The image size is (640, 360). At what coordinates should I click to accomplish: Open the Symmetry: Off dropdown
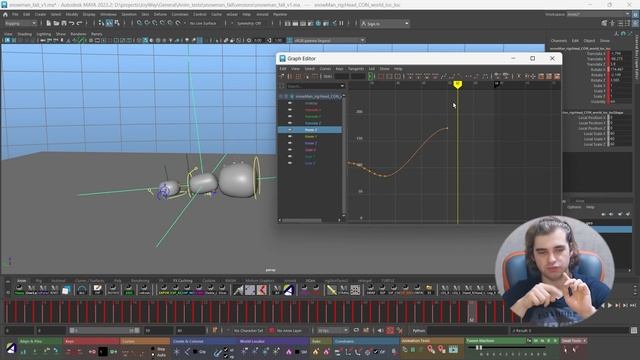[249, 23]
